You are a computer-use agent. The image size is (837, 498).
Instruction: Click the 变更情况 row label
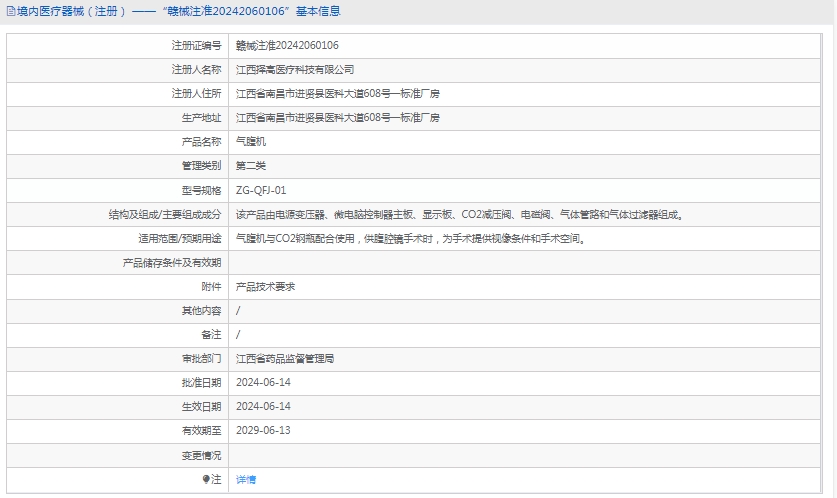click(x=201, y=455)
